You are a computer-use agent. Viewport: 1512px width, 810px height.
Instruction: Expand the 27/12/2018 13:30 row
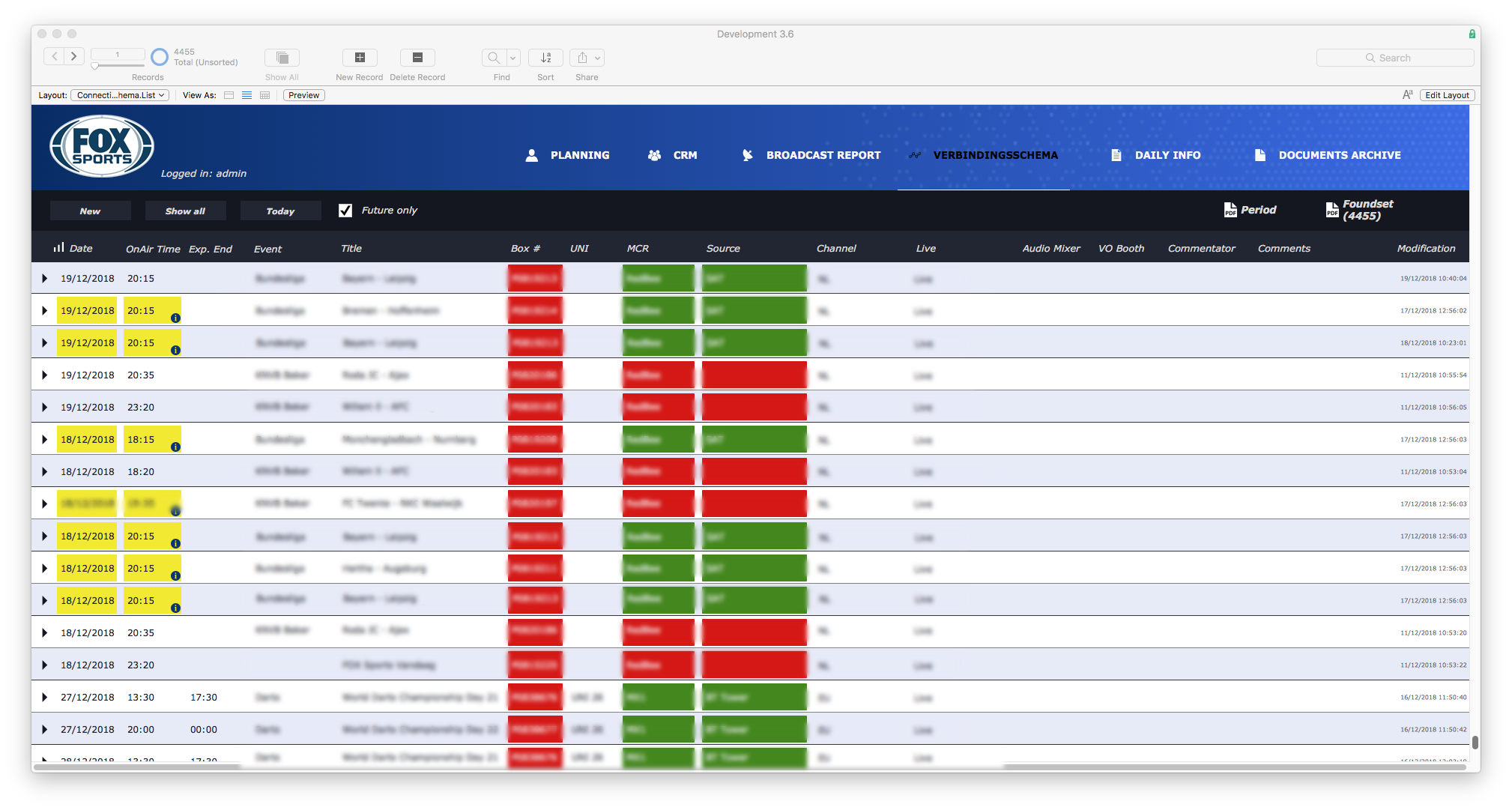click(x=44, y=697)
